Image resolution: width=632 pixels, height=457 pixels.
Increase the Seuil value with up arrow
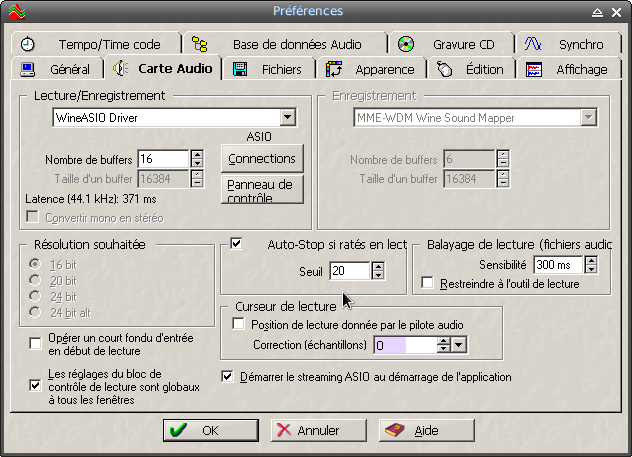tap(377, 266)
